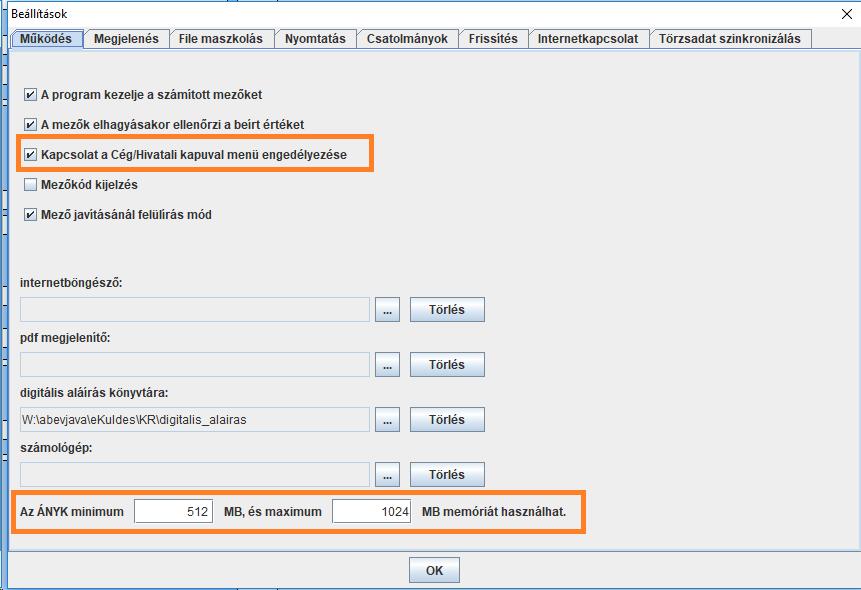
Task: Click the számológép path field
Action: tap(195, 475)
